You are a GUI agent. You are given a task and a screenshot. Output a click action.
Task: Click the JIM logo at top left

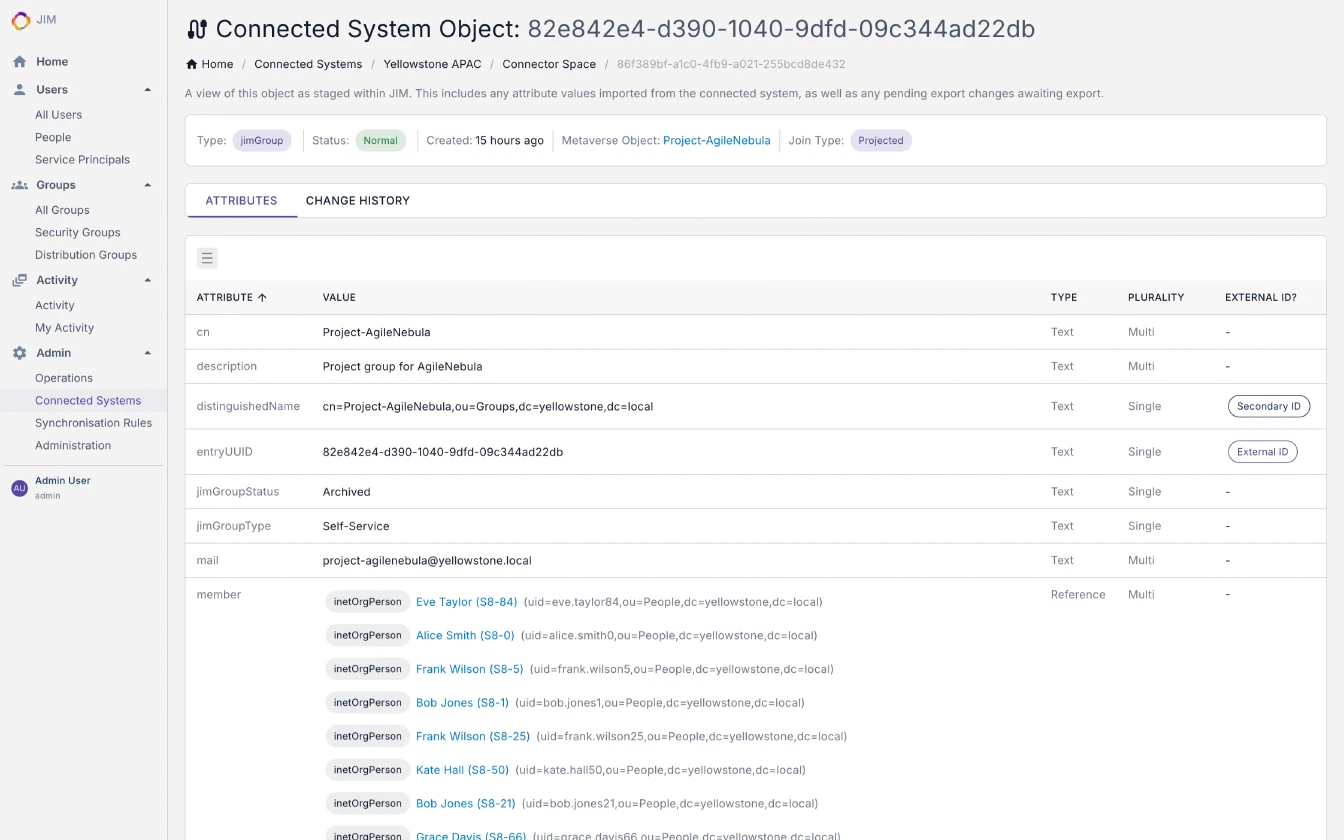(x=19, y=19)
